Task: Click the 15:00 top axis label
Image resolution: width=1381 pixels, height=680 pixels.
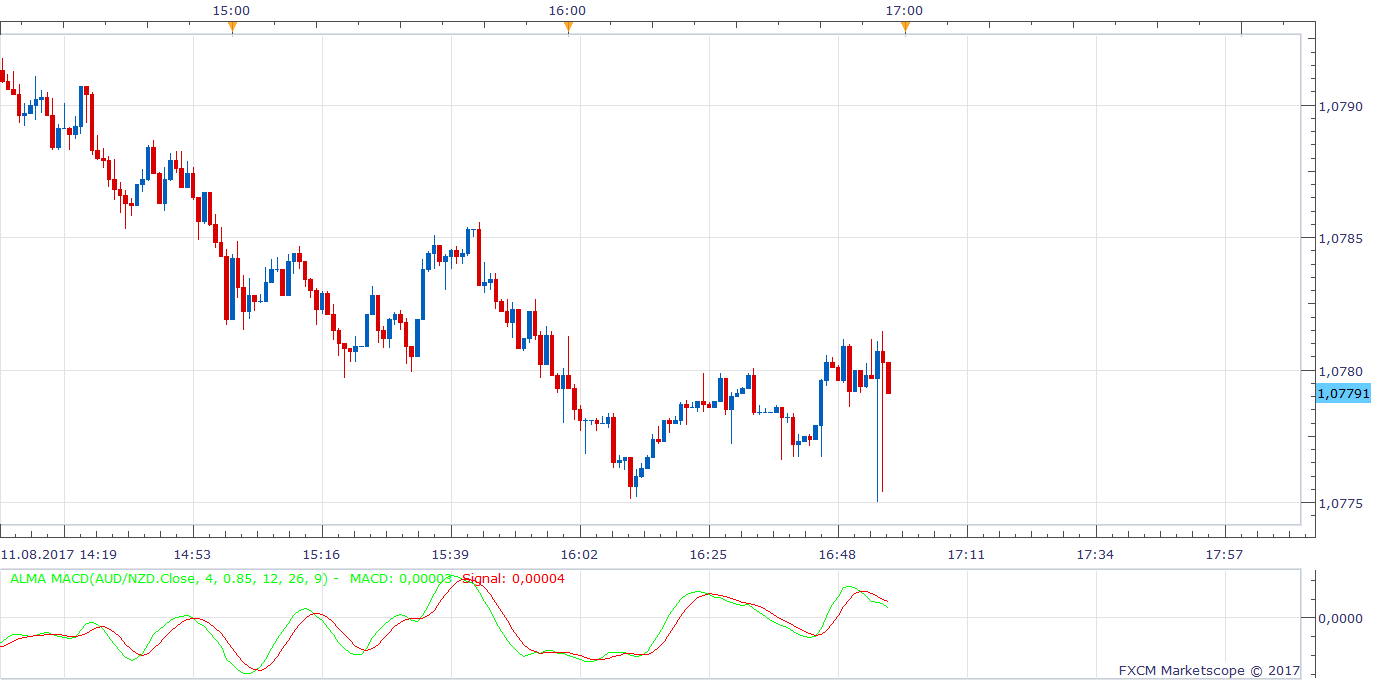Action: point(231,10)
